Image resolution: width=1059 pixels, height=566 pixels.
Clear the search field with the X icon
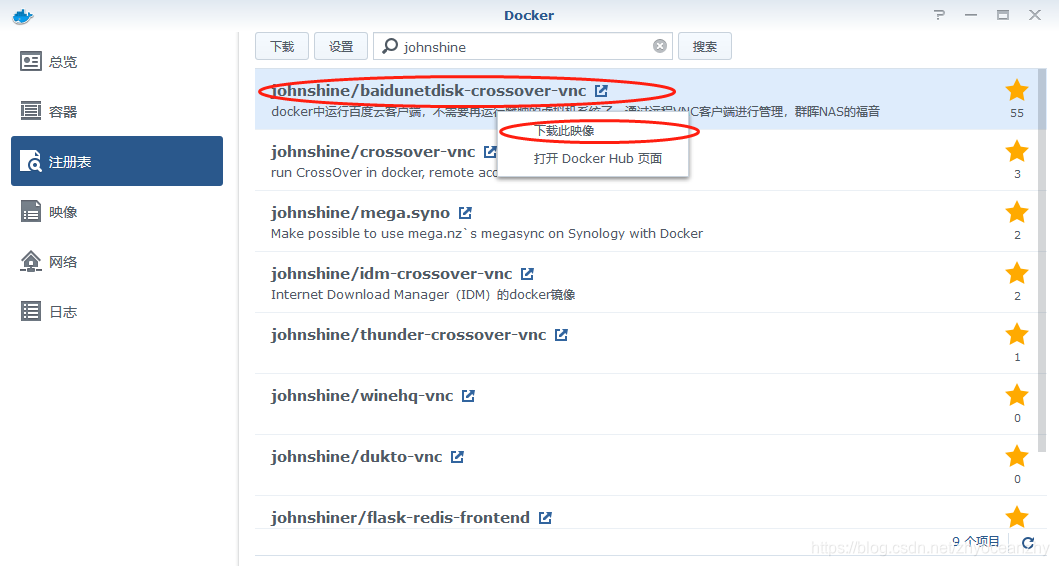tap(660, 46)
